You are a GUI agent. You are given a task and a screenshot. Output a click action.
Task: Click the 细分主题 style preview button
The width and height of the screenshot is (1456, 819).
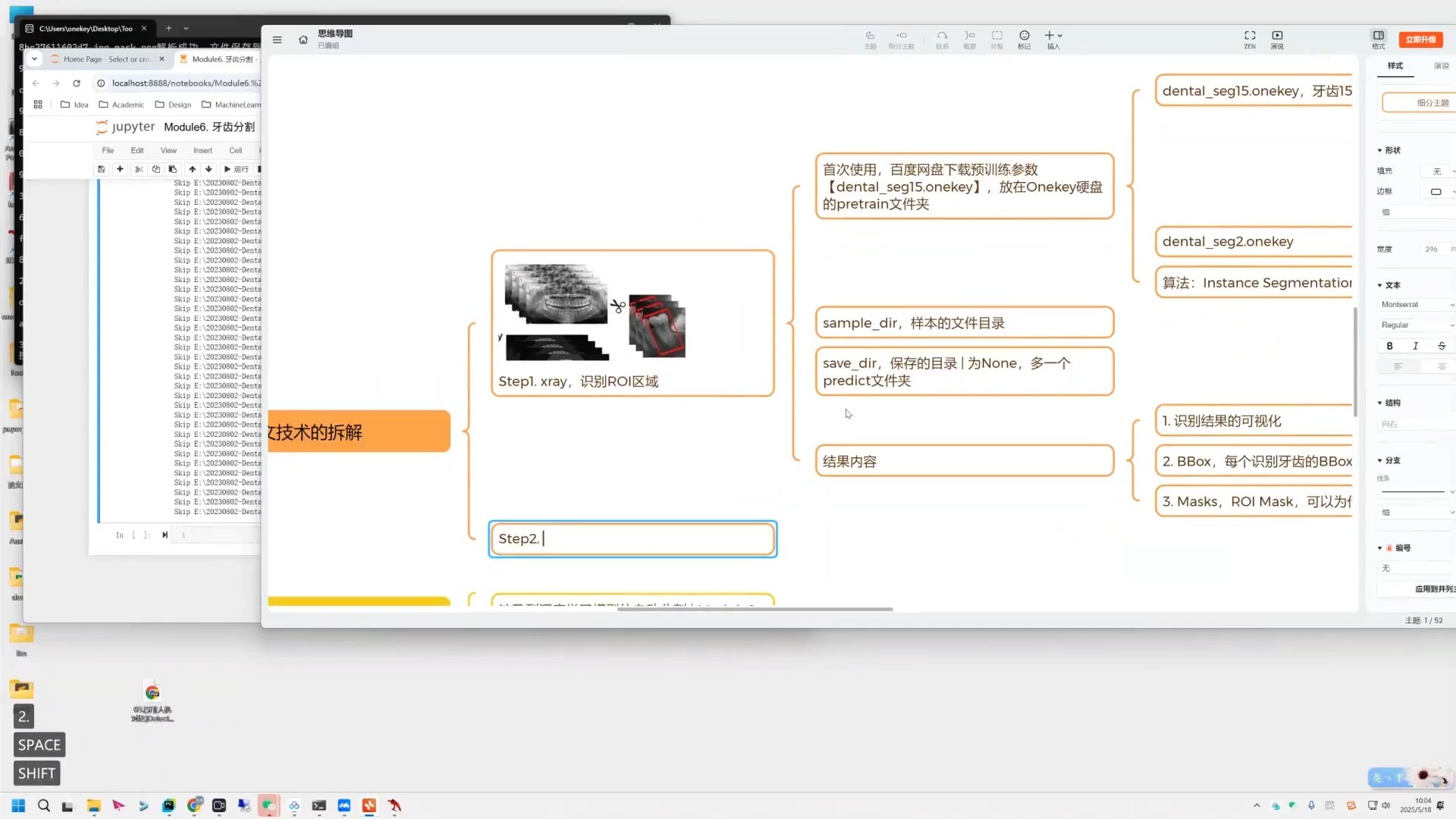1420,102
